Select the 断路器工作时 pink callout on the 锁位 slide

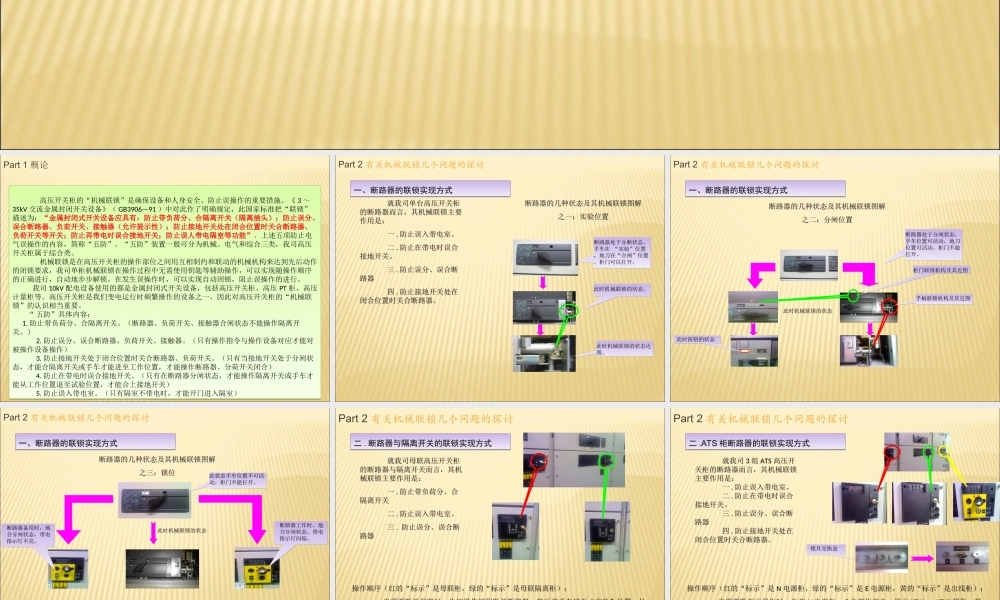(302, 532)
